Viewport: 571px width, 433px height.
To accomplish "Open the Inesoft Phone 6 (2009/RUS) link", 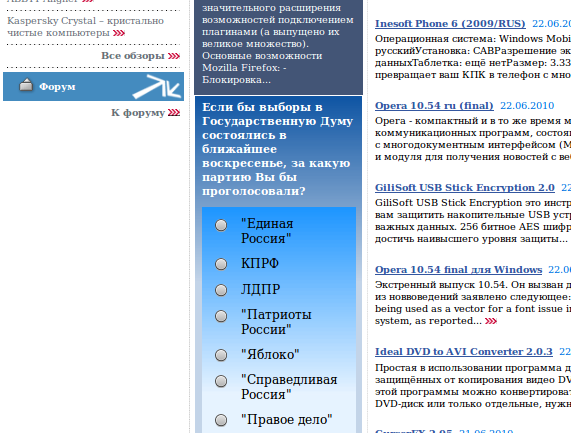I will tap(450, 24).
